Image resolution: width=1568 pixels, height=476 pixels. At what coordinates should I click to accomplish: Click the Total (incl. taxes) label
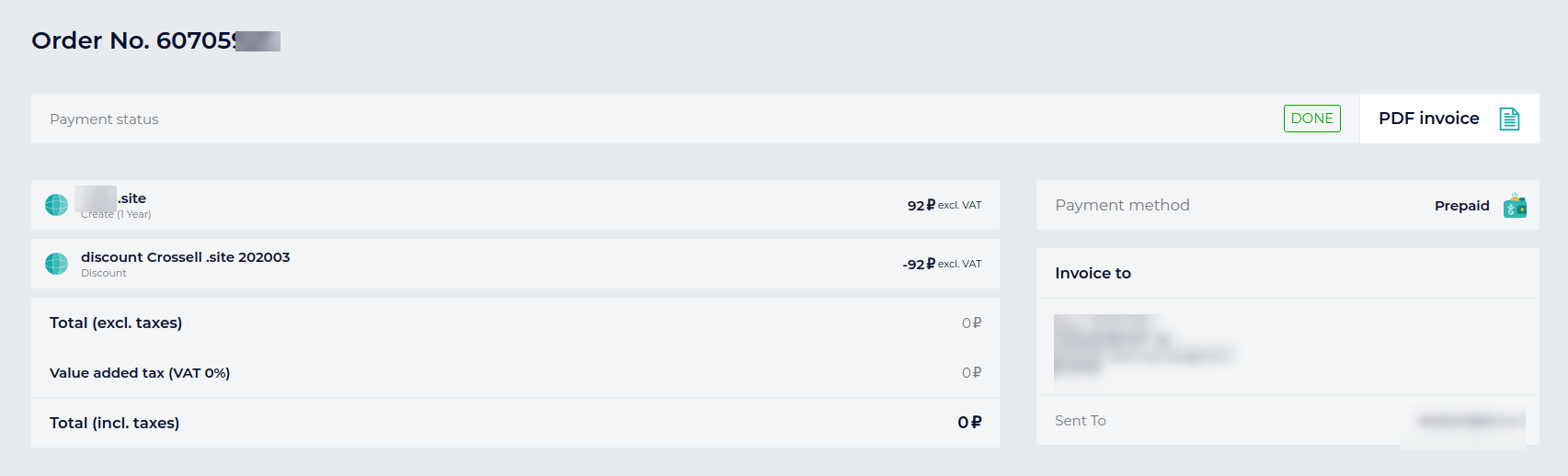pos(114,423)
